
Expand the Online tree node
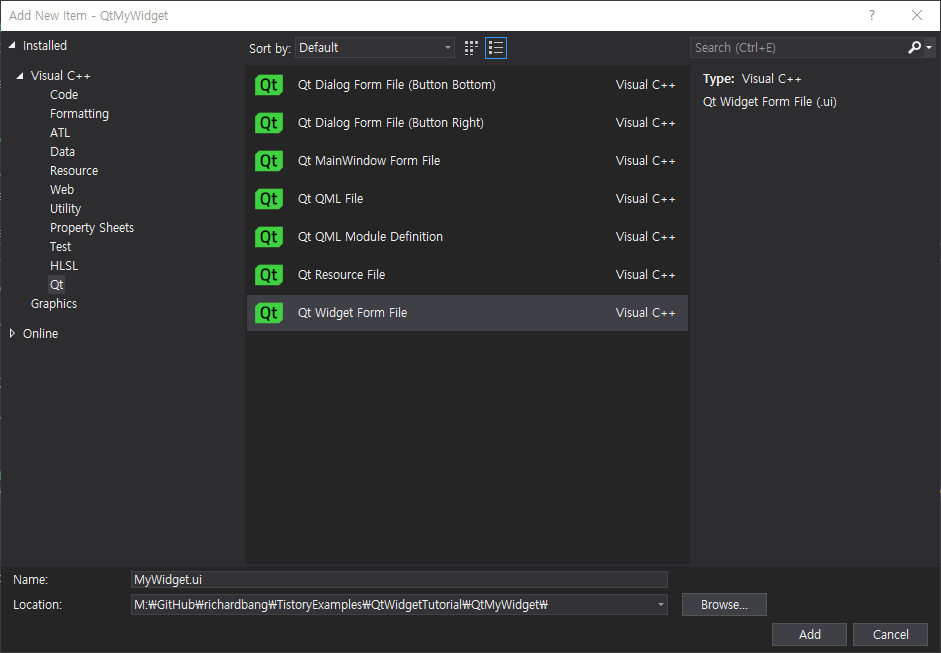(x=12, y=333)
